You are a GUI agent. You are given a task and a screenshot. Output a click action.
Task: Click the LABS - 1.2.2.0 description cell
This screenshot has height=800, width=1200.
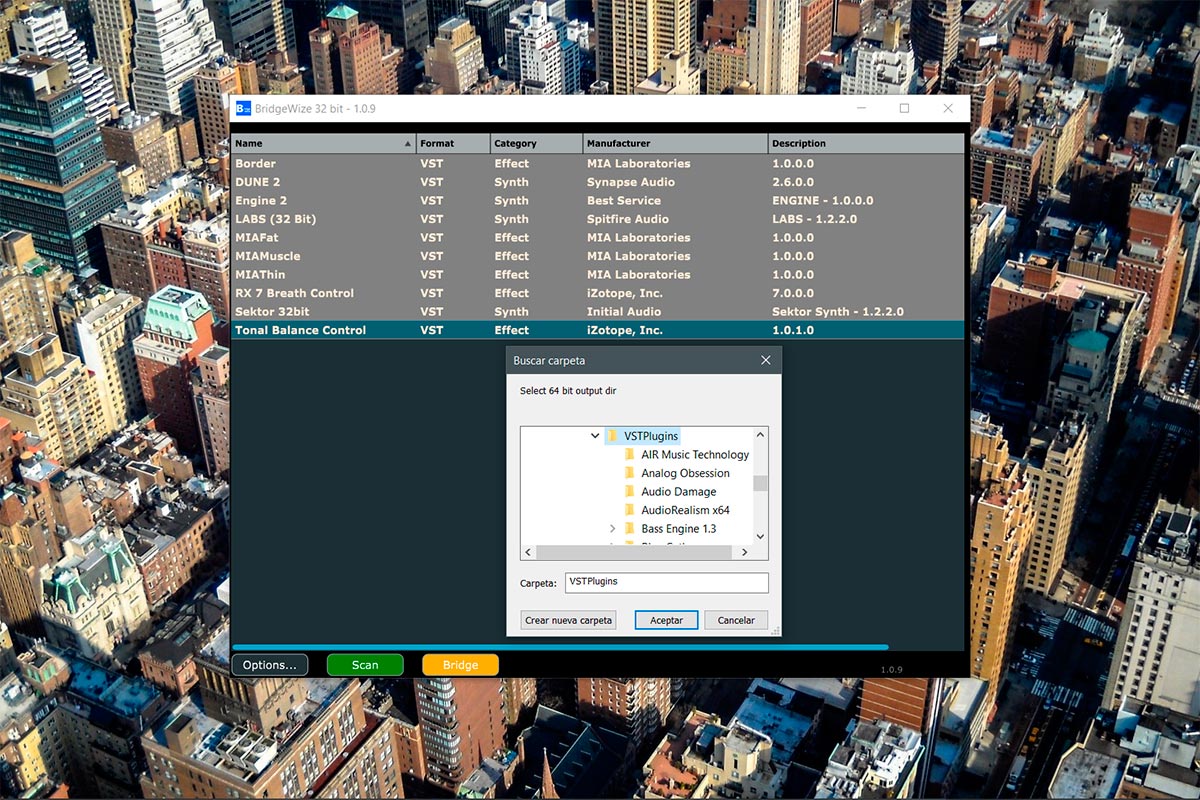point(815,219)
